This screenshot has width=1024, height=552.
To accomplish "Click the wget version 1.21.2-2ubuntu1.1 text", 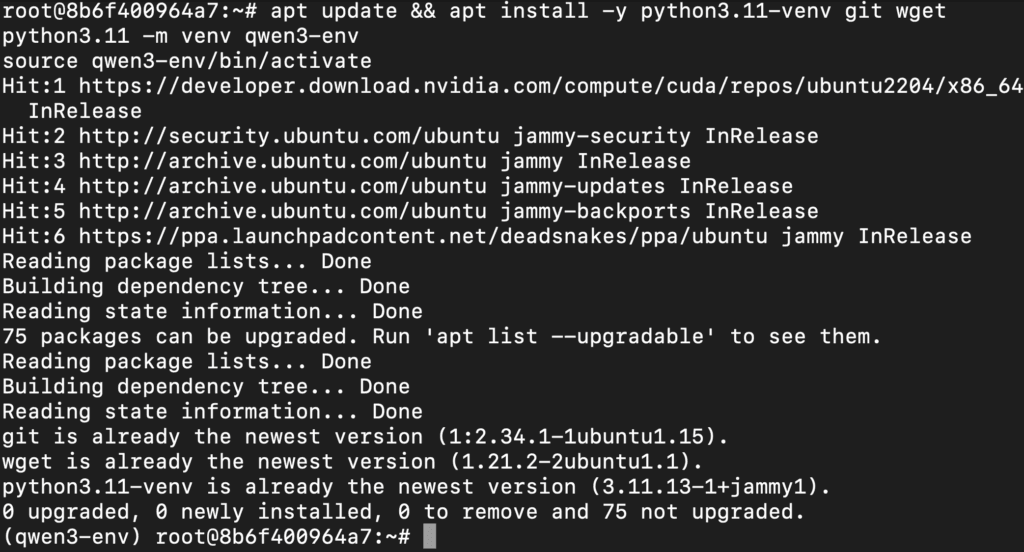I will pyautogui.click(x=569, y=462).
